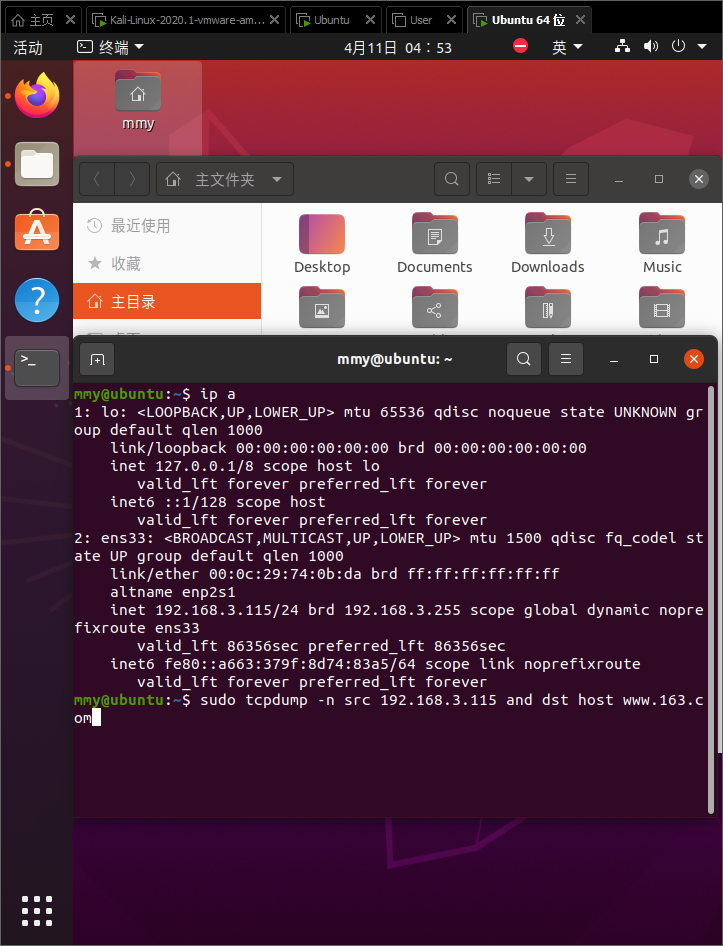Maximize the terminal window
The height and width of the screenshot is (946, 723).
[x=654, y=360]
